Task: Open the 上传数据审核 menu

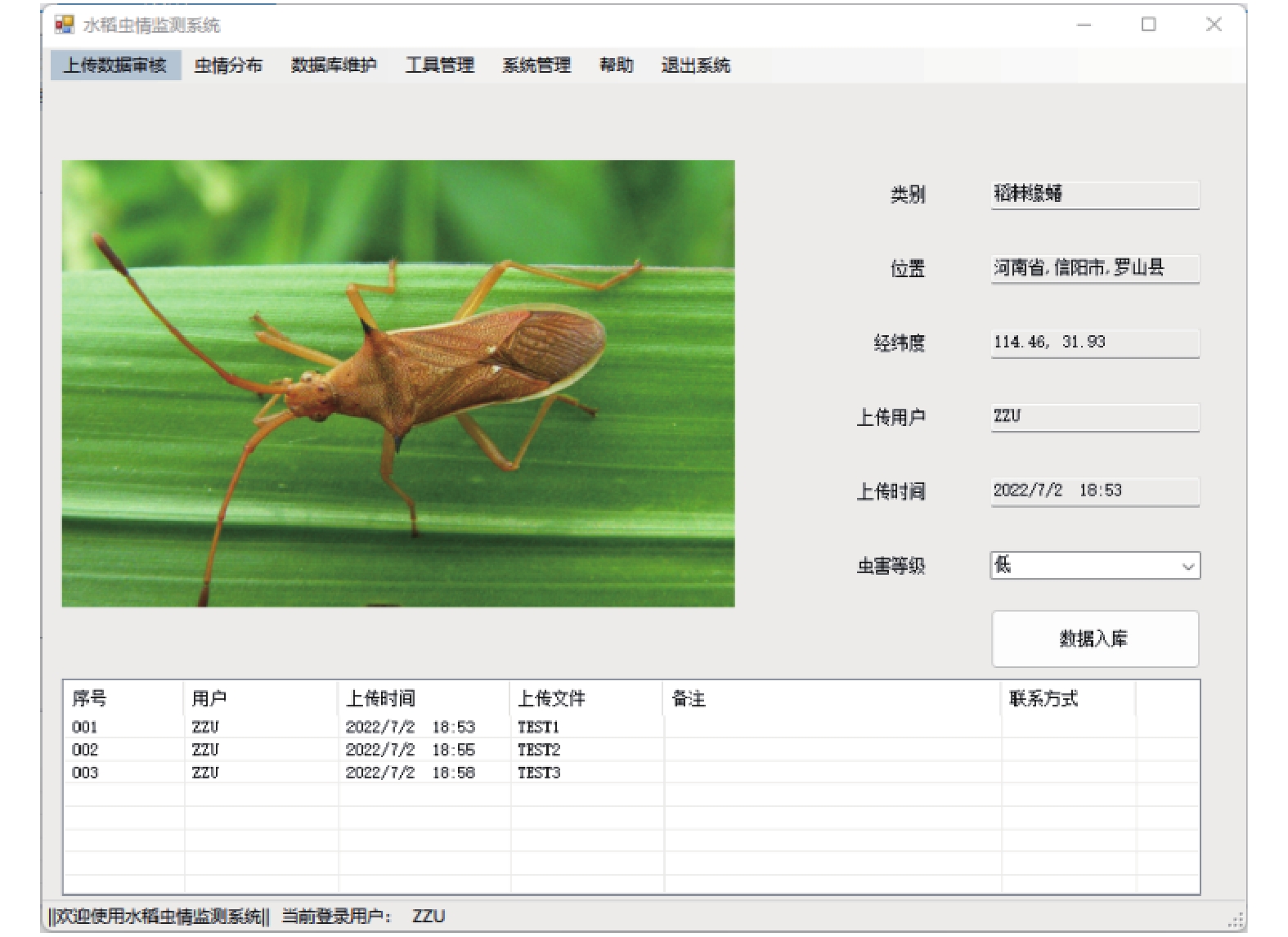Action: click(x=115, y=65)
